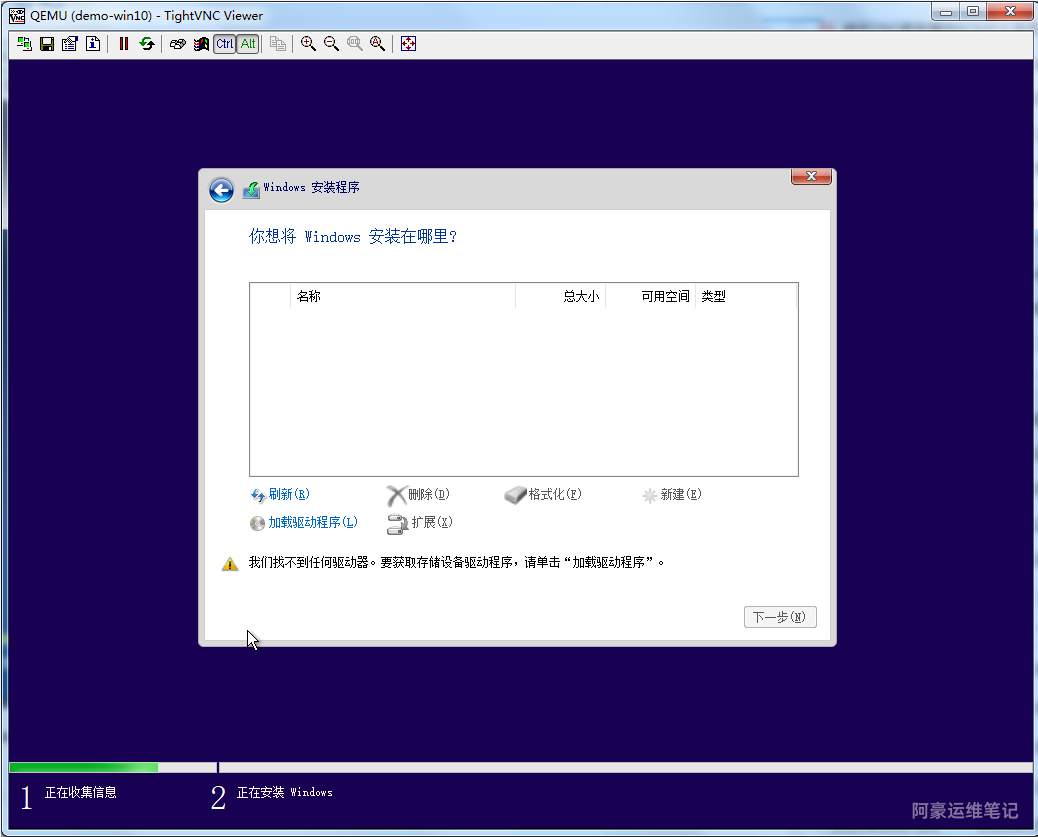
Task: Go back with the blue arrow button
Action: [x=221, y=190]
